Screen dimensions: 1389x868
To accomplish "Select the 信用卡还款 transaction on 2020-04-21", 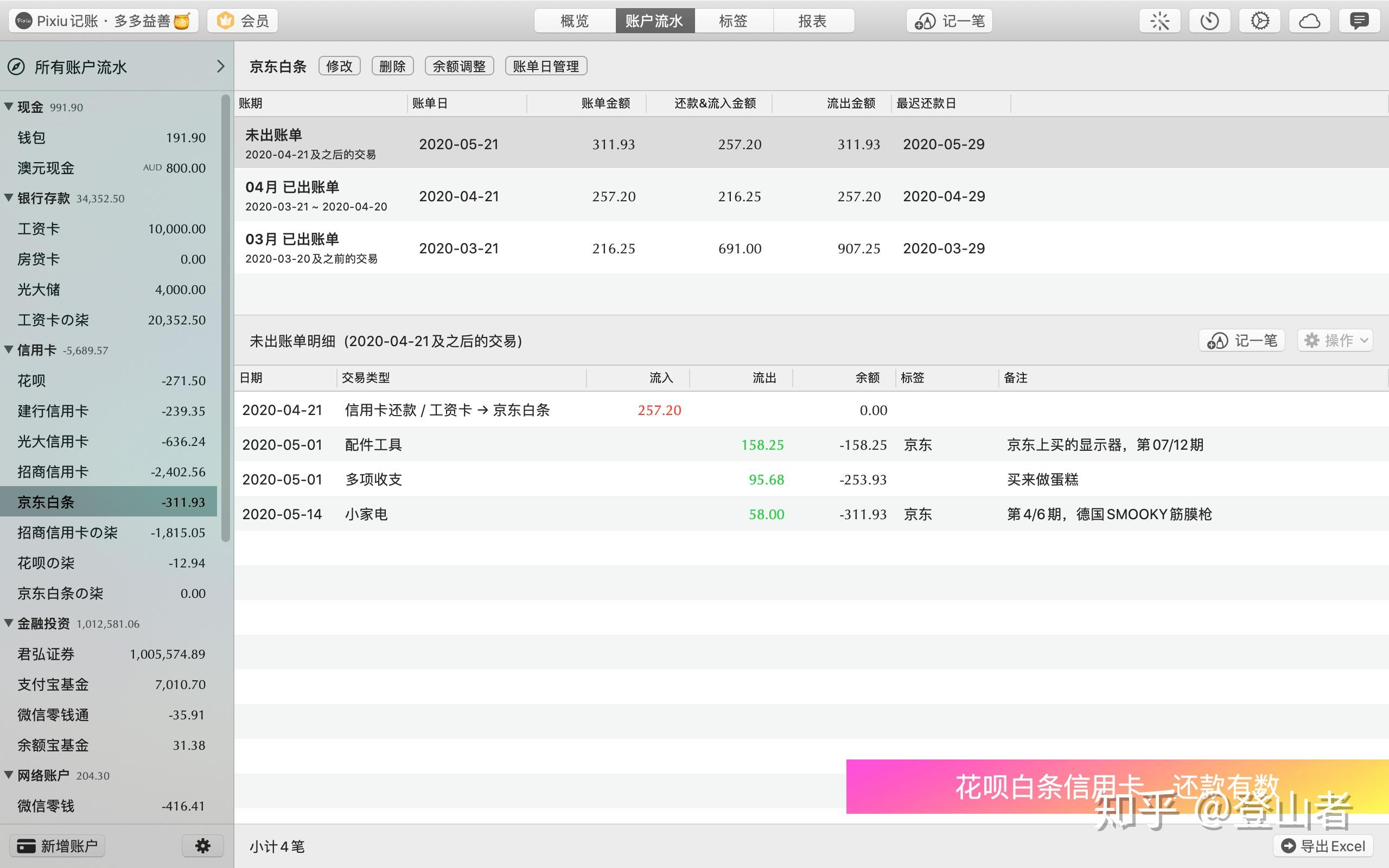I will [x=811, y=410].
